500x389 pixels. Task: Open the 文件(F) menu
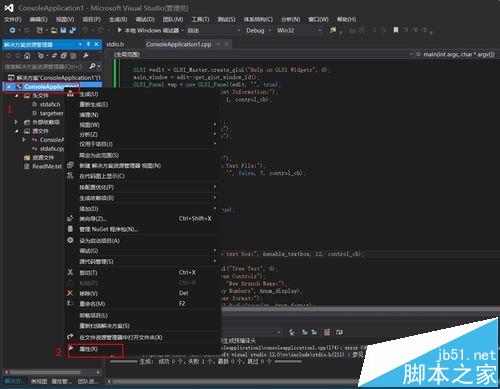tap(13, 20)
